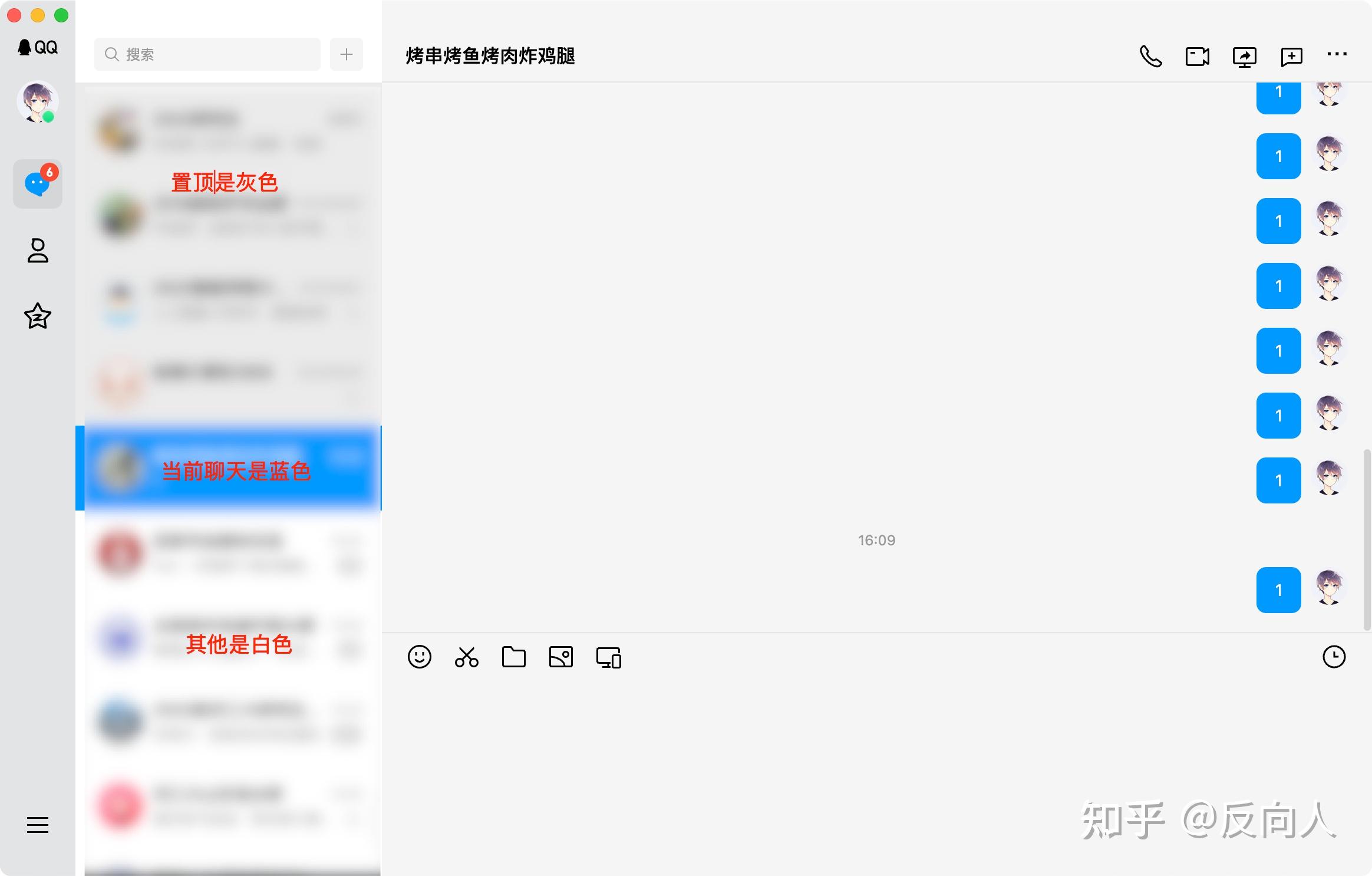
Task: Open the more options ellipsis menu
Action: coord(1337,54)
